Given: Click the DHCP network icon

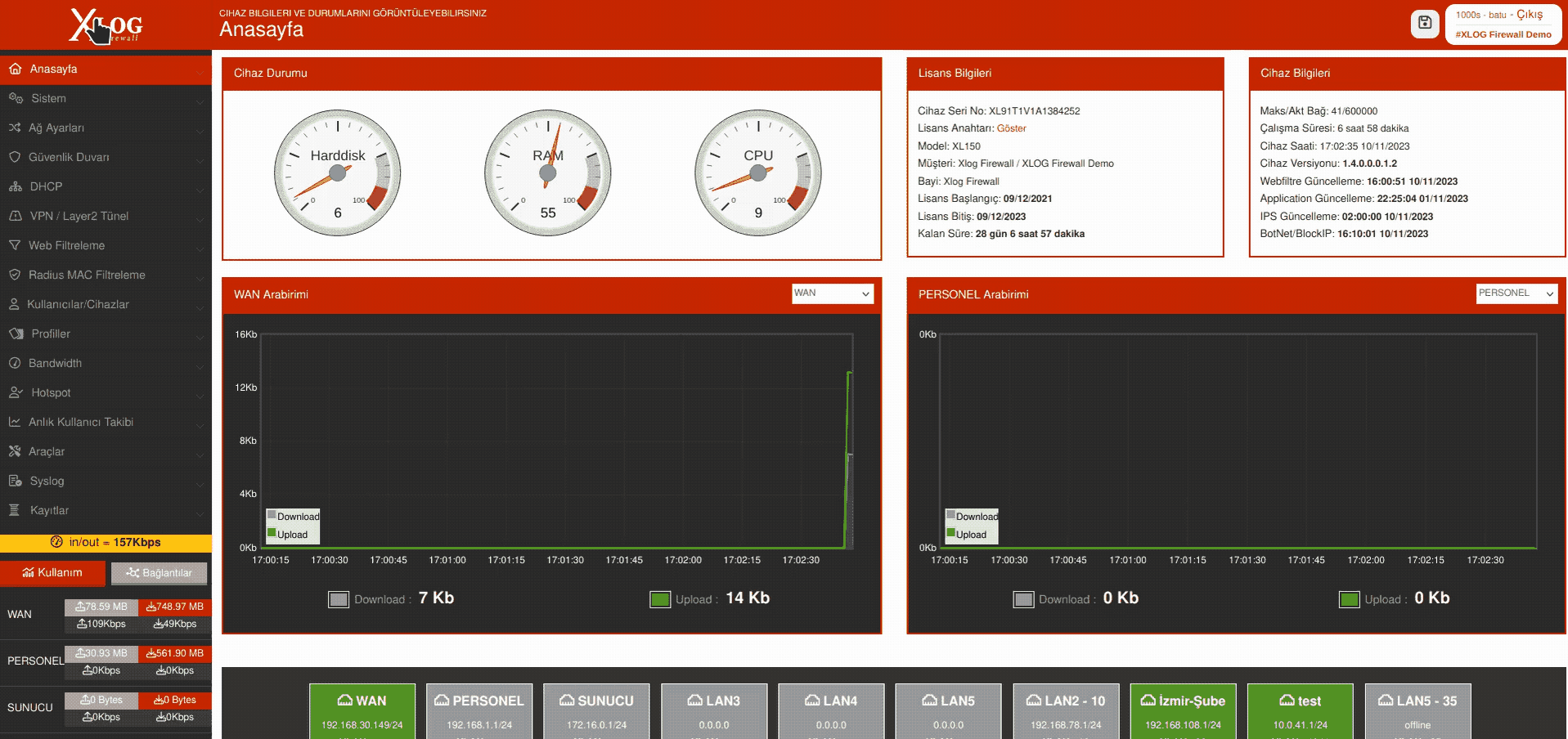Looking at the screenshot, I should [x=16, y=186].
